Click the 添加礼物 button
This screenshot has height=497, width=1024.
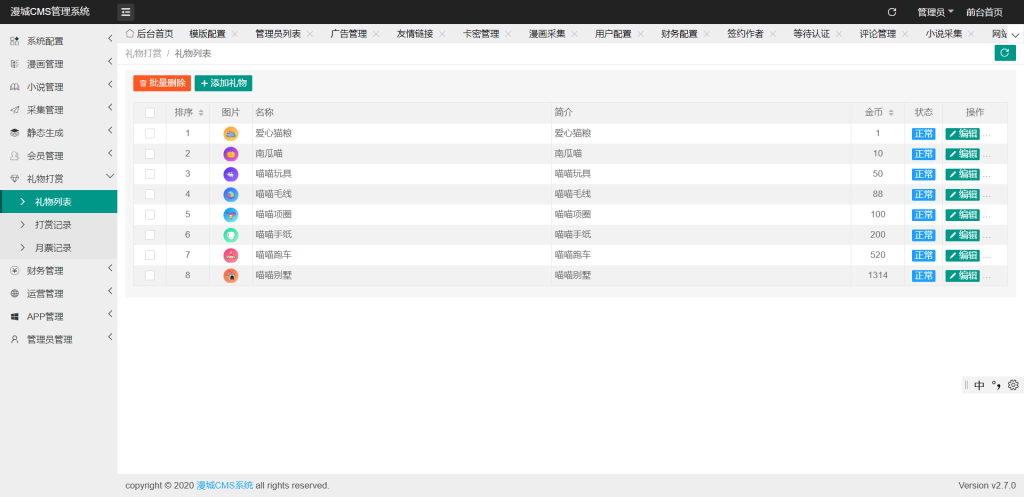pyautogui.click(x=224, y=83)
